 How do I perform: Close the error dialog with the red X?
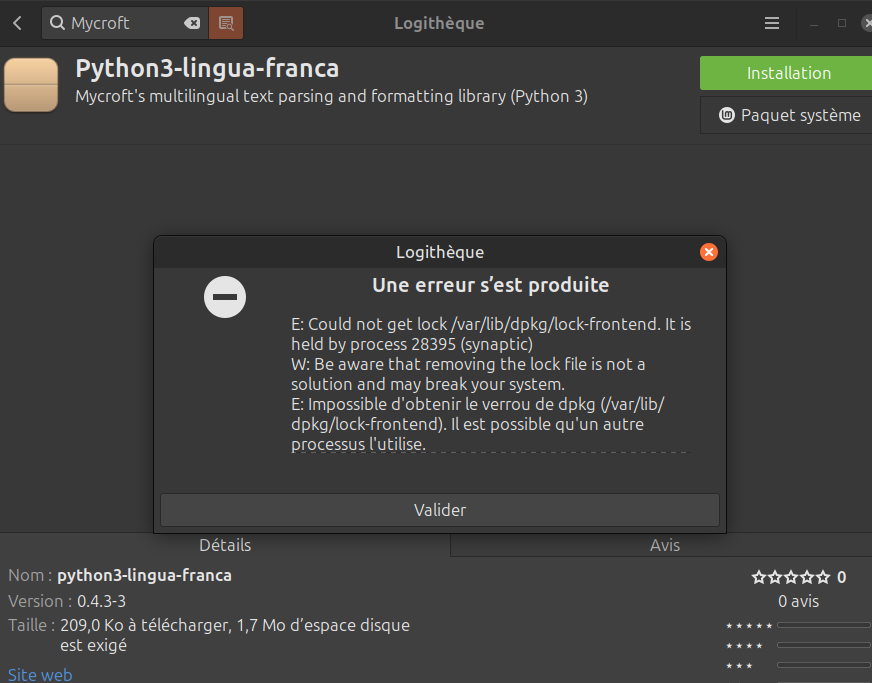coord(709,252)
